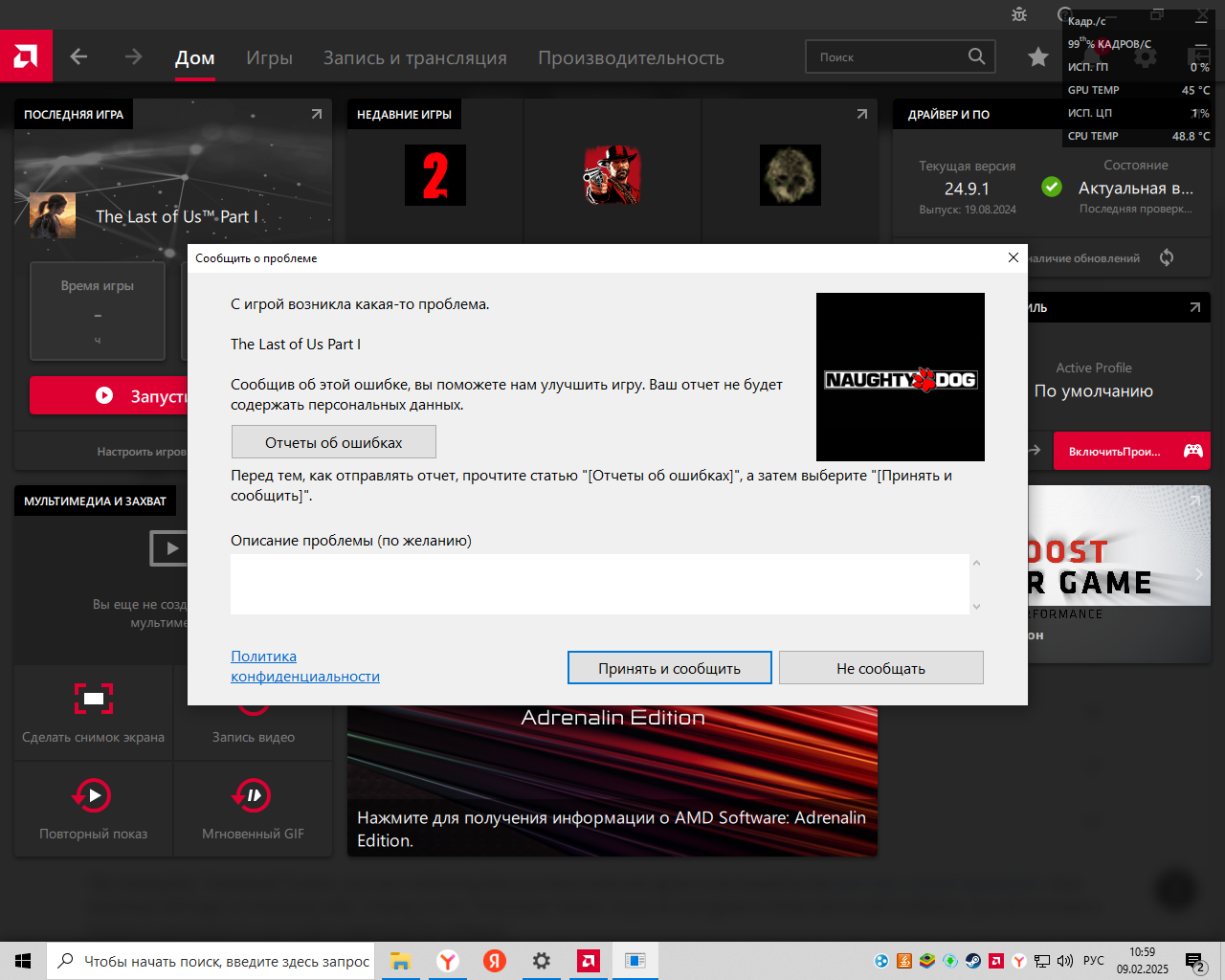Image resolution: width=1225 pixels, height=980 pixels.
Task: Open the volume control in system tray
Action: [x=1066, y=961]
